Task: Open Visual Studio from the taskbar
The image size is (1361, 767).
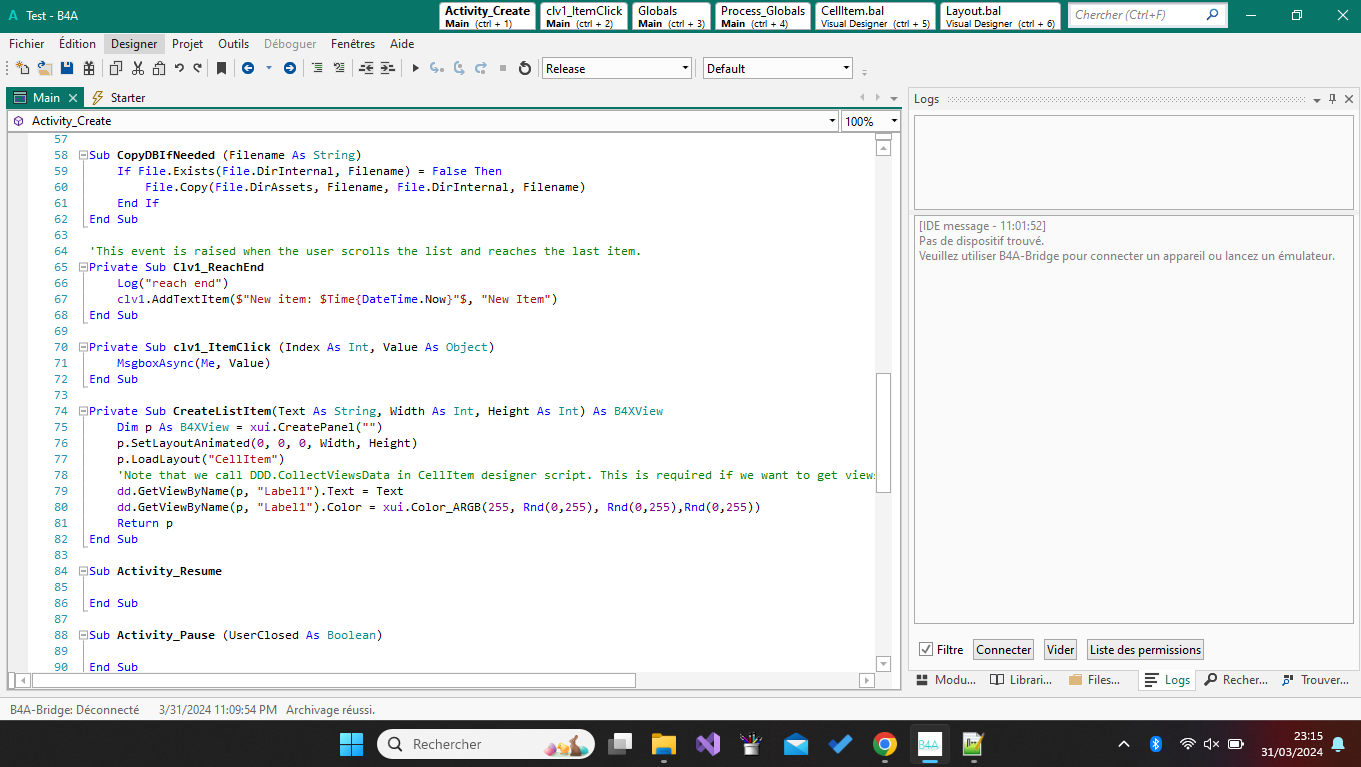Action: point(708,744)
